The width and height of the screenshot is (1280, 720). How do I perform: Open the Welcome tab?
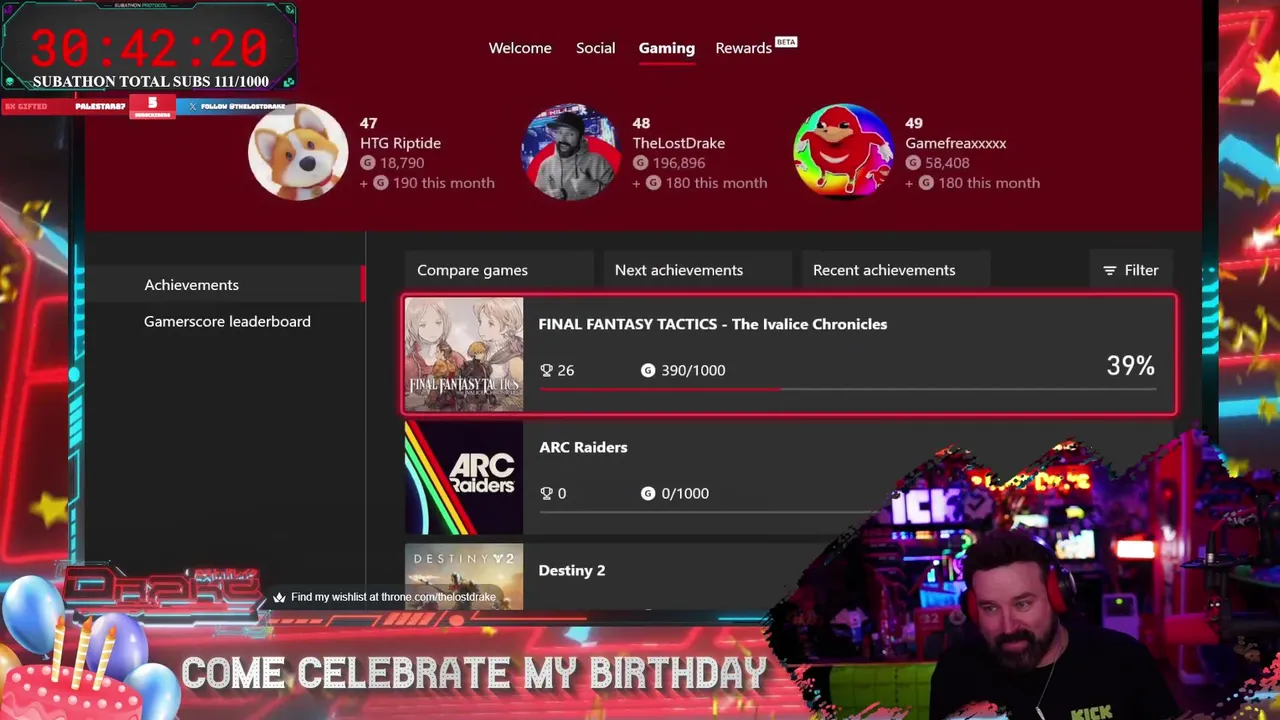pyautogui.click(x=520, y=48)
